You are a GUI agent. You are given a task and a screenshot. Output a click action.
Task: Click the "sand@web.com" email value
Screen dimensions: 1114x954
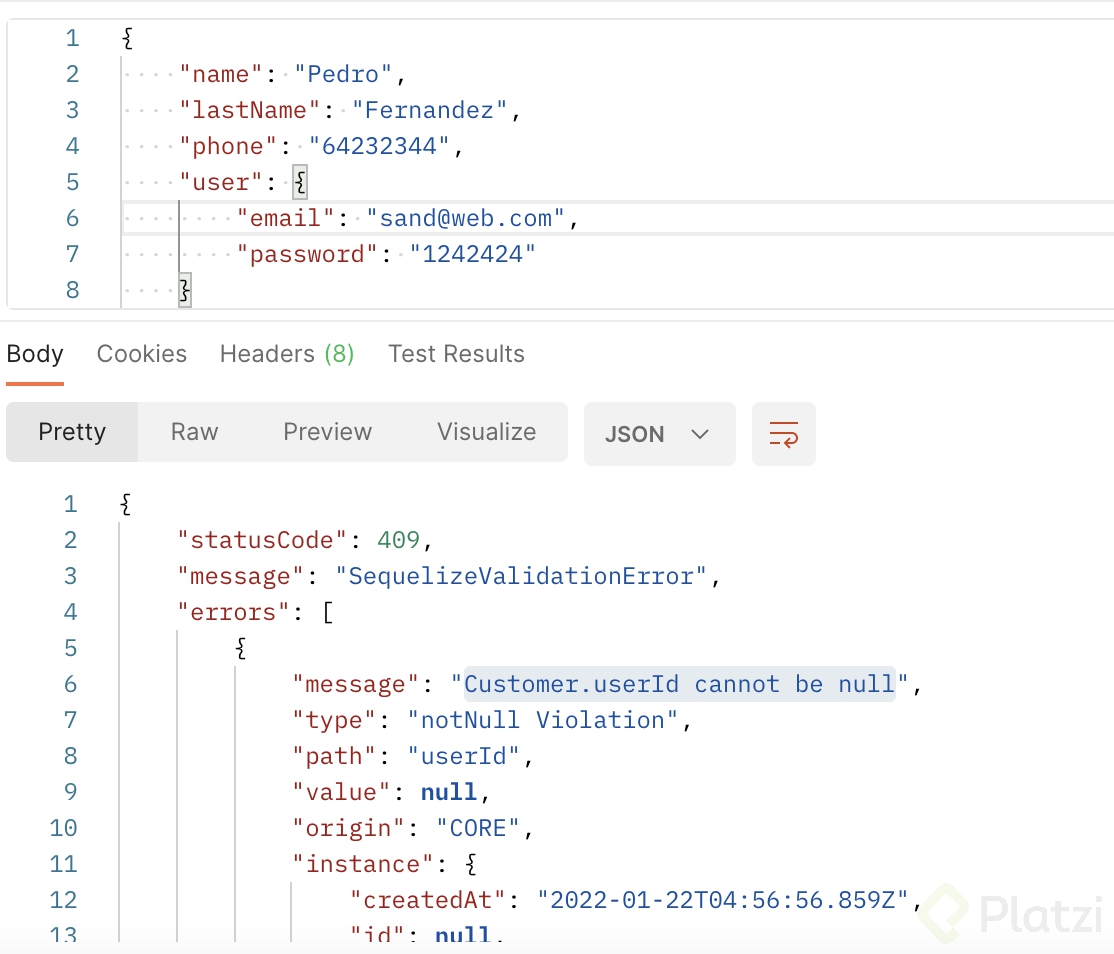pyautogui.click(x=466, y=218)
